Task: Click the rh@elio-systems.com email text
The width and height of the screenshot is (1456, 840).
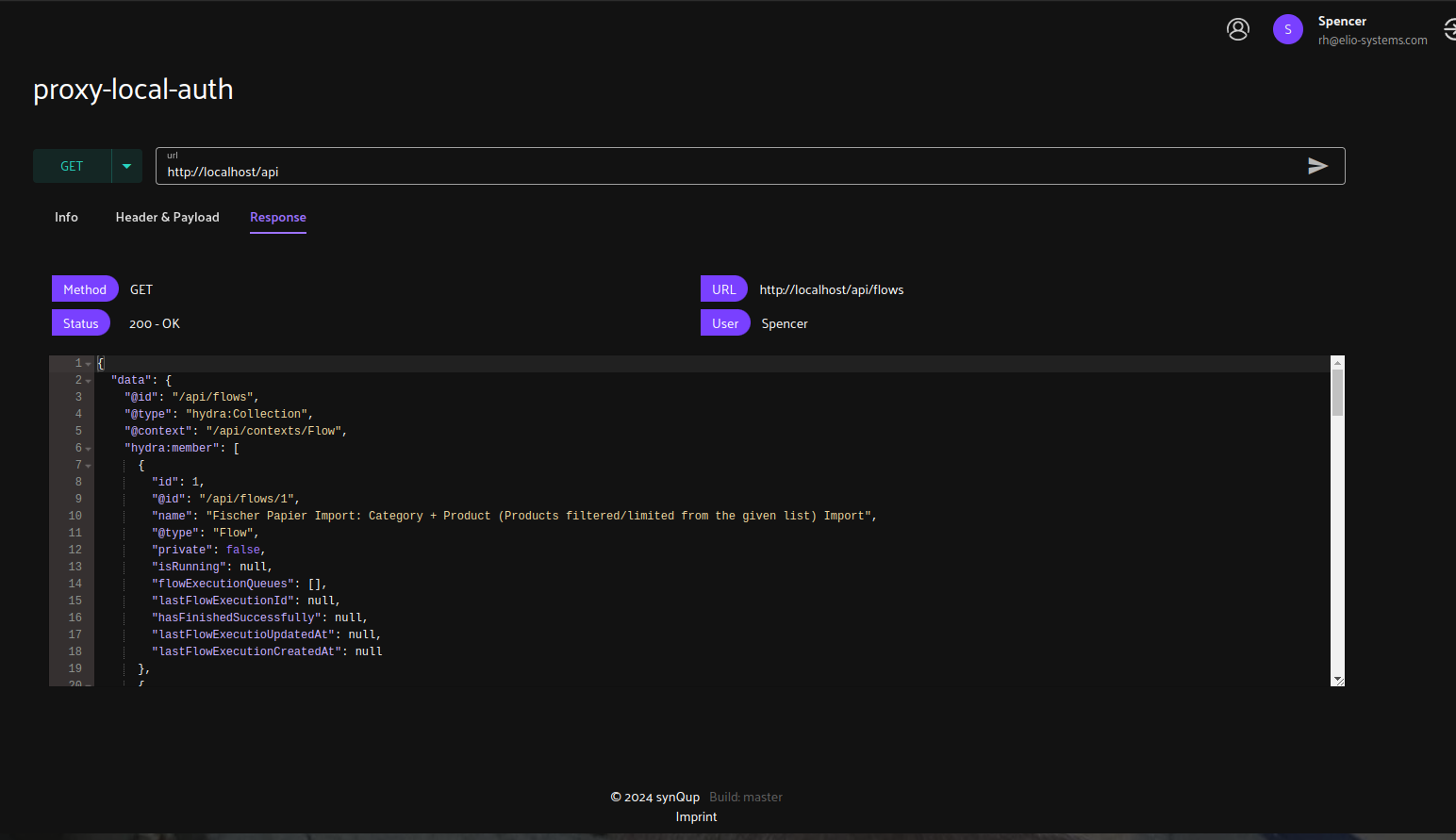Action: [1372, 41]
